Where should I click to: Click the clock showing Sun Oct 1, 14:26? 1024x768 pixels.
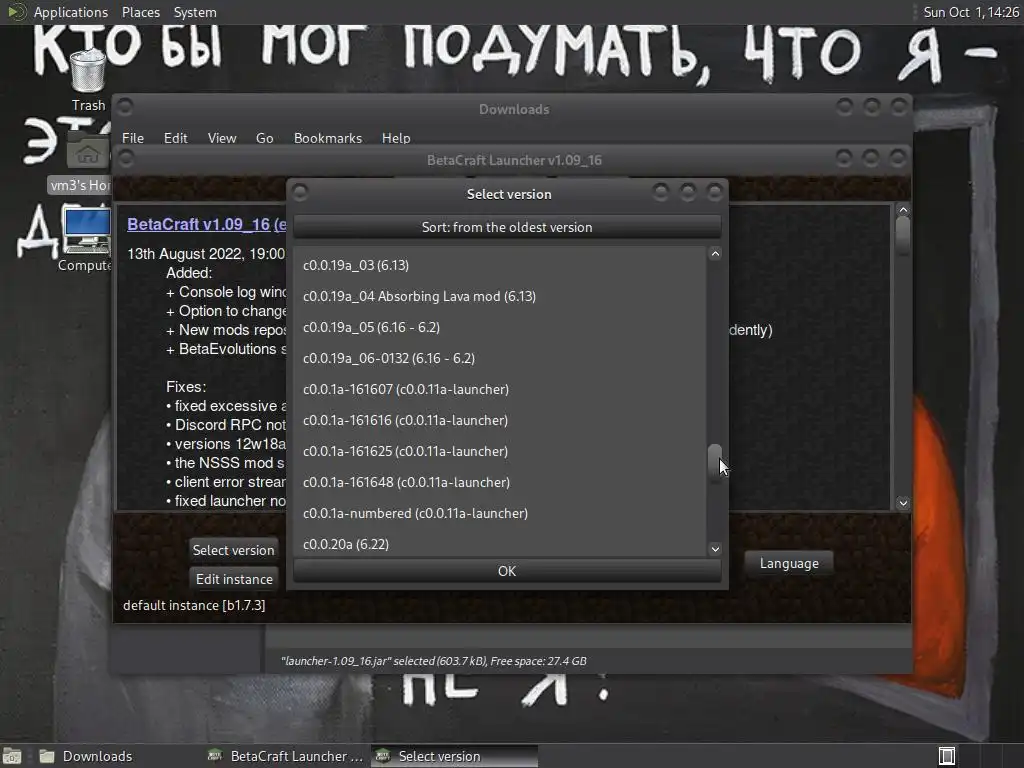(x=970, y=12)
